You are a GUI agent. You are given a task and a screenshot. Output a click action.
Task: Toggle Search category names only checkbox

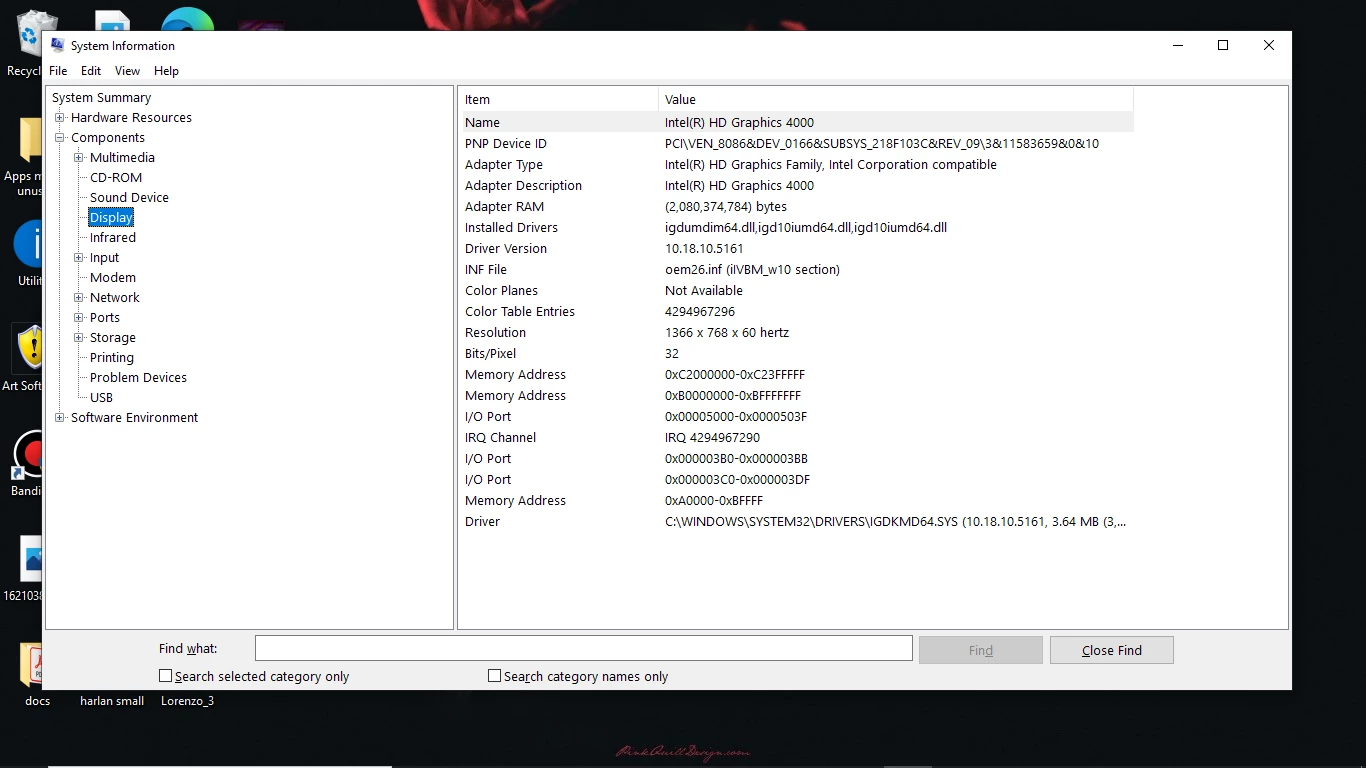[x=494, y=676]
